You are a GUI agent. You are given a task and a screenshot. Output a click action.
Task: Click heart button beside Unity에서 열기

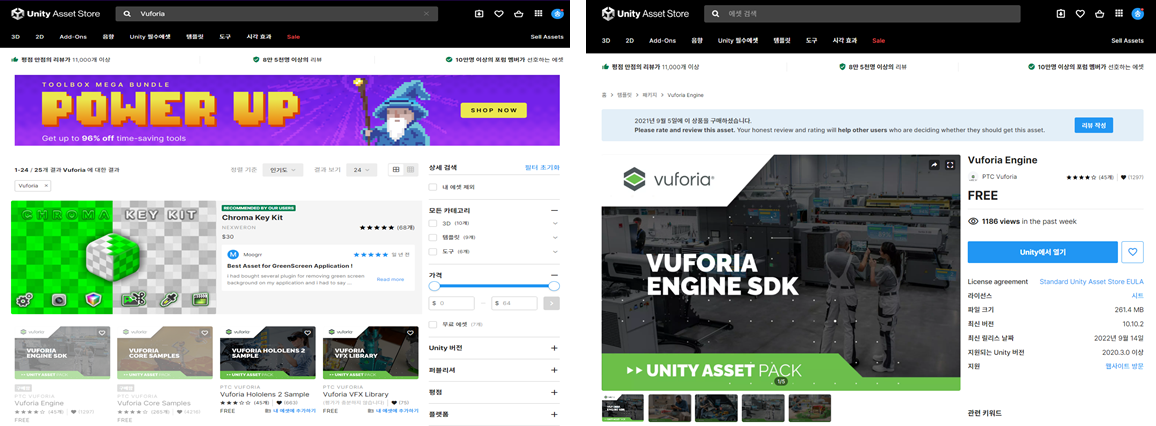coord(1132,252)
